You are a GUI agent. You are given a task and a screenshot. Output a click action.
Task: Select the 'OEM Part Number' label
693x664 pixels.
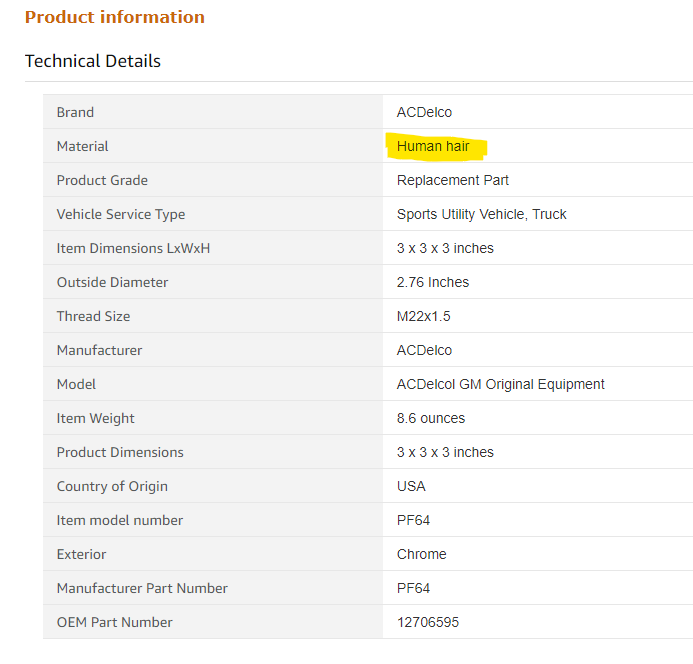114,623
